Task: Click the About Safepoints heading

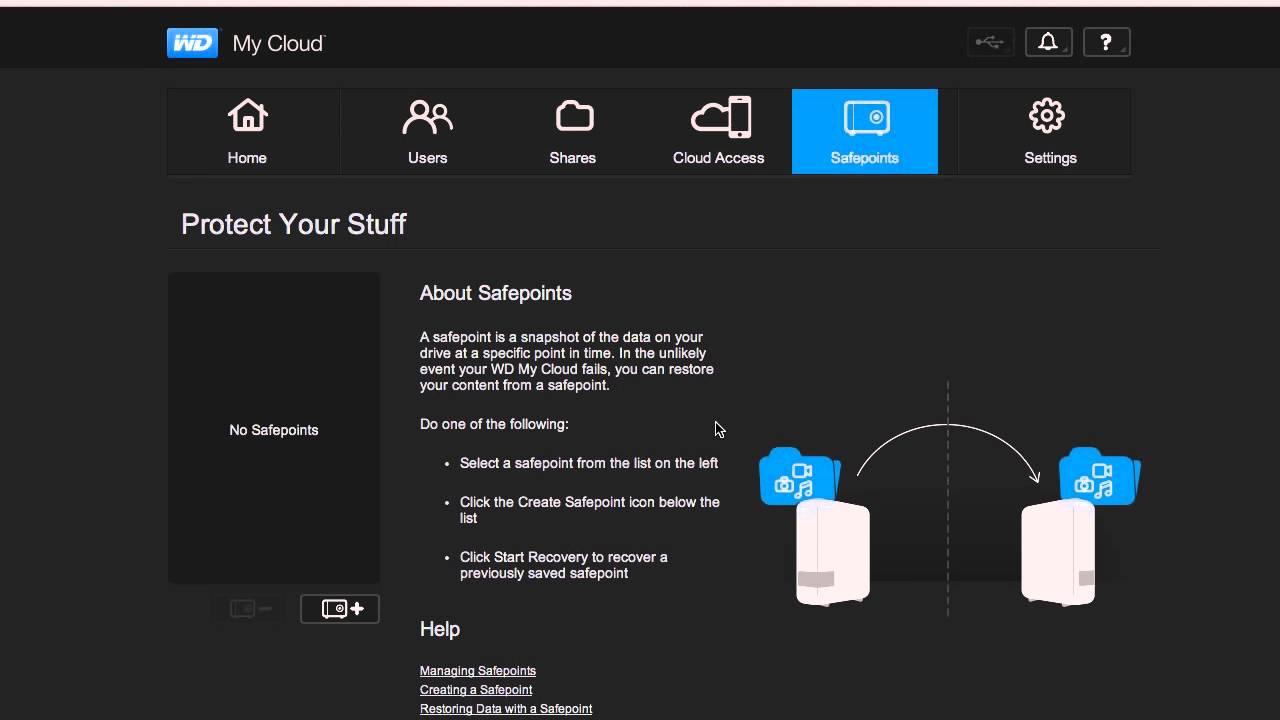Action: (496, 293)
